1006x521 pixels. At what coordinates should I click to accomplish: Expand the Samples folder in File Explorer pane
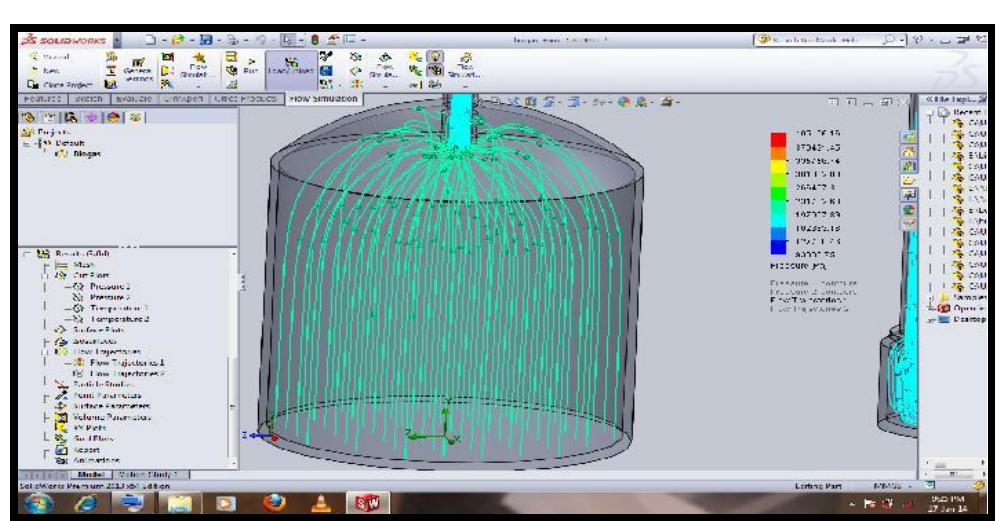point(931,298)
